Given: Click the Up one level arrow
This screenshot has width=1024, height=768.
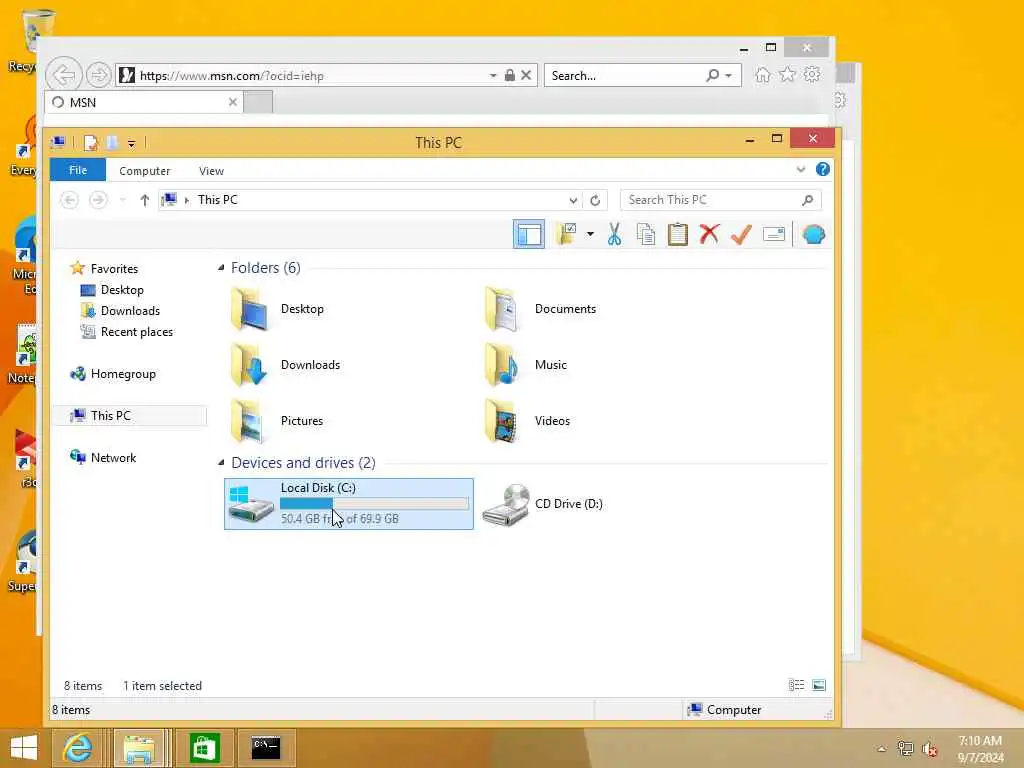Looking at the screenshot, I should point(144,200).
